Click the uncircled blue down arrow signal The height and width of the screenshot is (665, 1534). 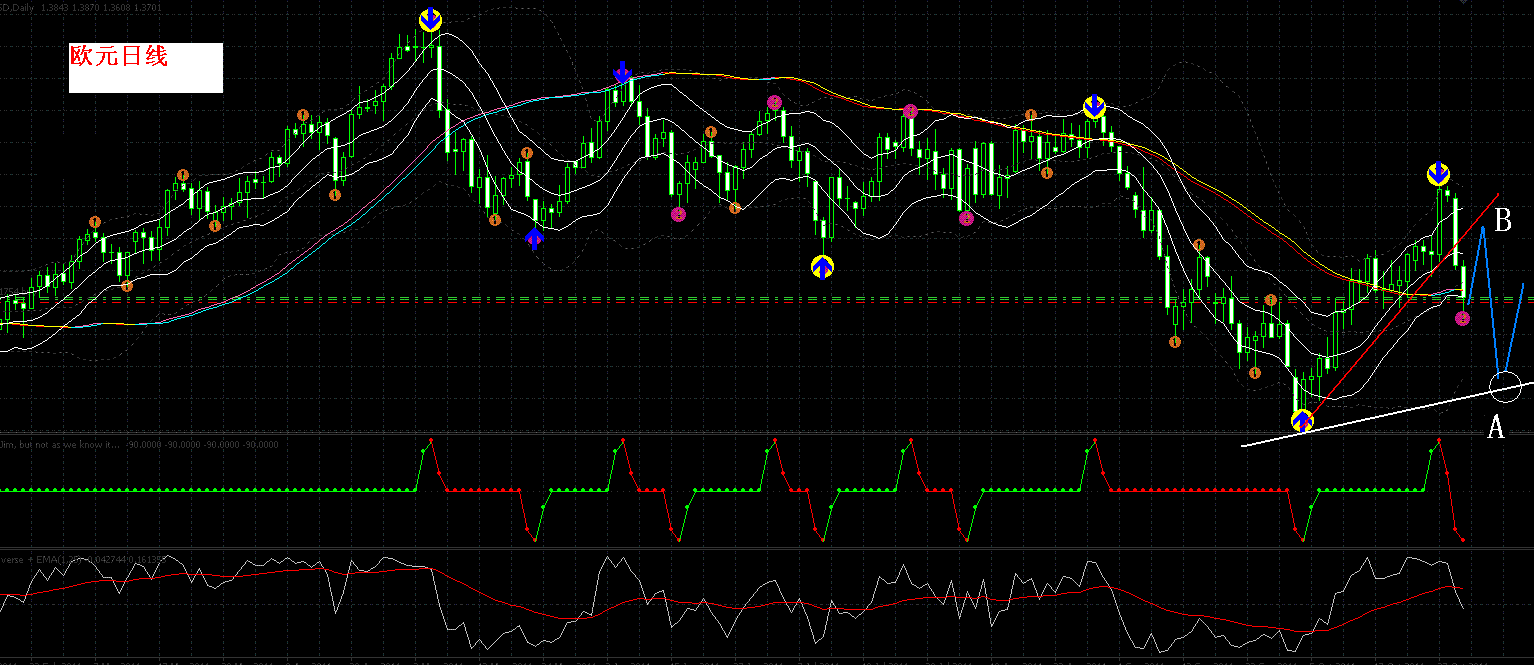(x=622, y=71)
